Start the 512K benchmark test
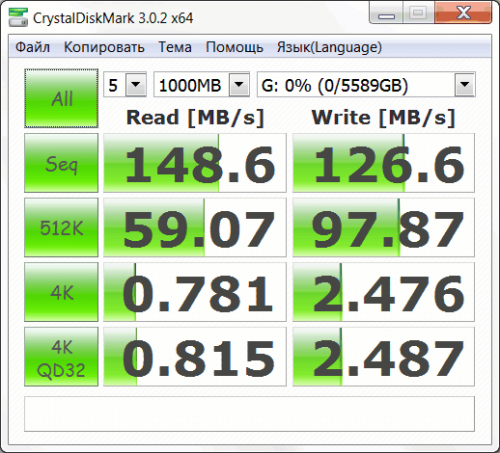This screenshot has height=453, width=500. click(x=61, y=228)
